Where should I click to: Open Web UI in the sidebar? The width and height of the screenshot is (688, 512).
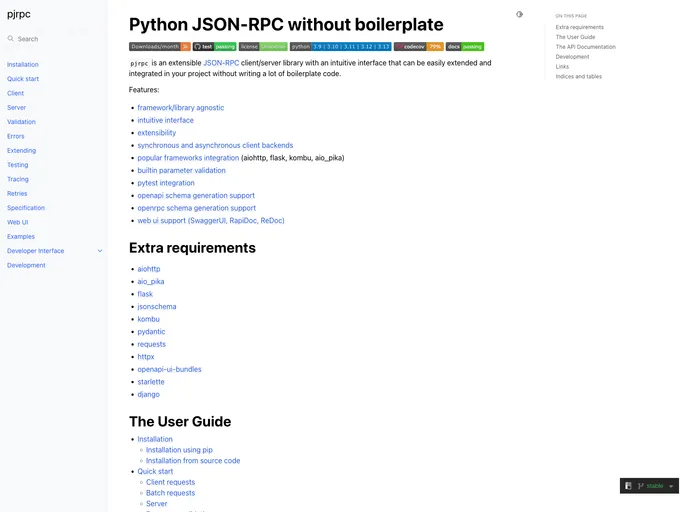pyautogui.click(x=18, y=222)
